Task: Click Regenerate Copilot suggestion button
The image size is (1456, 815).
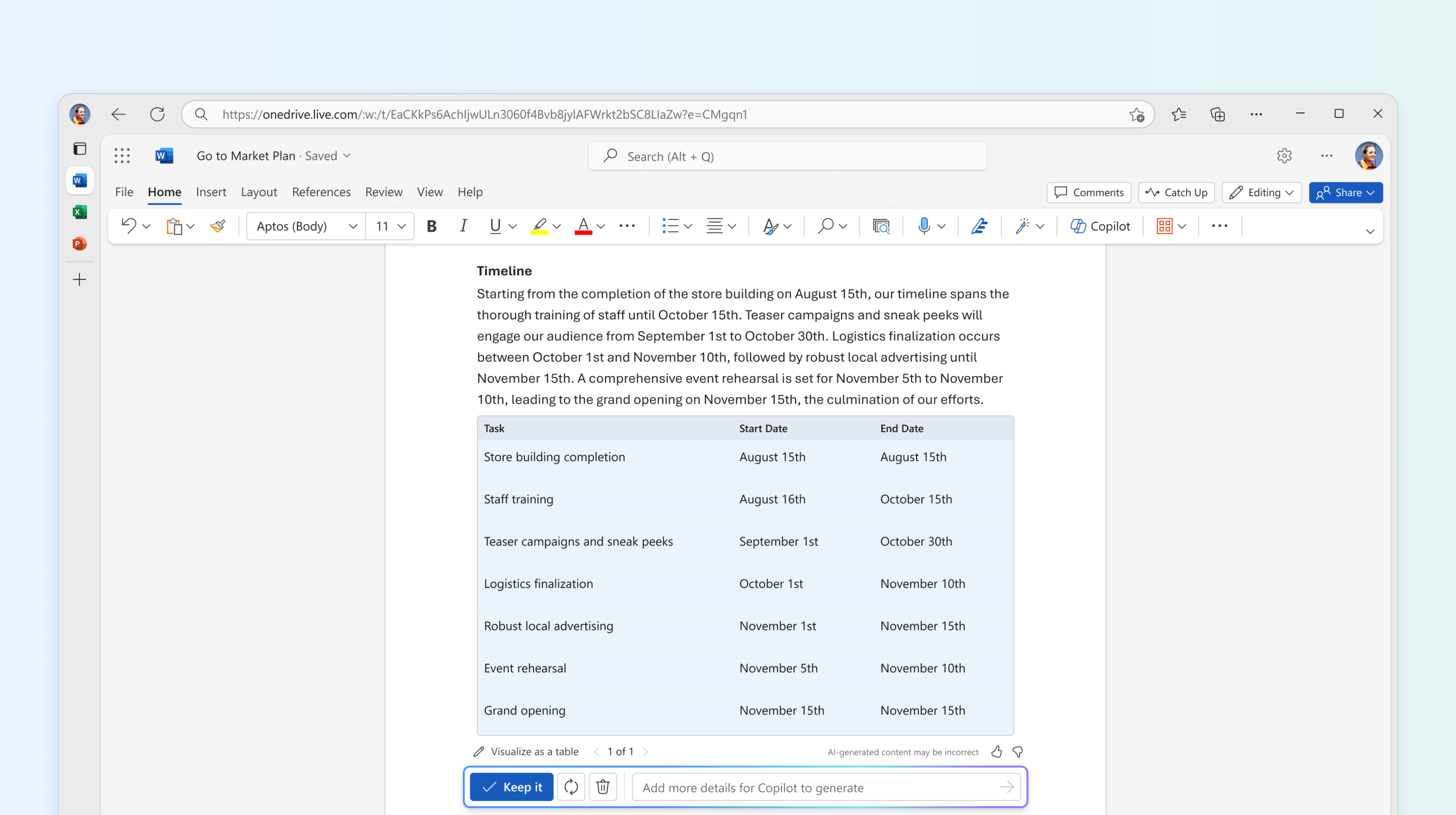Action: pyautogui.click(x=570, y=787)
